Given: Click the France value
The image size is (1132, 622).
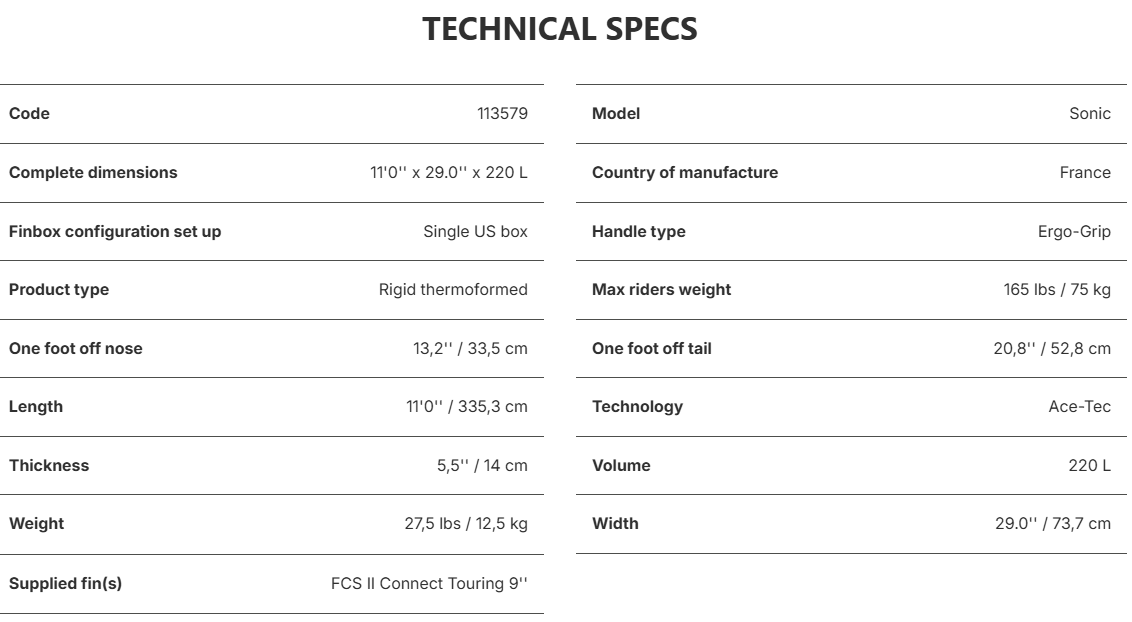Looking at the screenshot, I should (1085, 172).
